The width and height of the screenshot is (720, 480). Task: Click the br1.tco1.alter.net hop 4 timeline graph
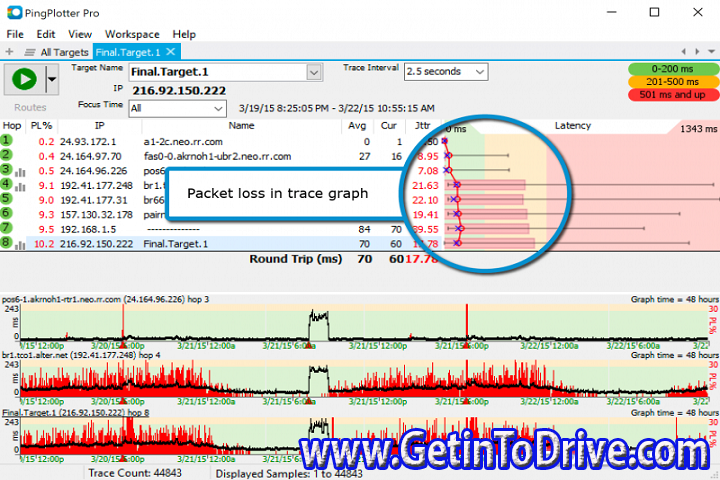click(x=363, y=378)
